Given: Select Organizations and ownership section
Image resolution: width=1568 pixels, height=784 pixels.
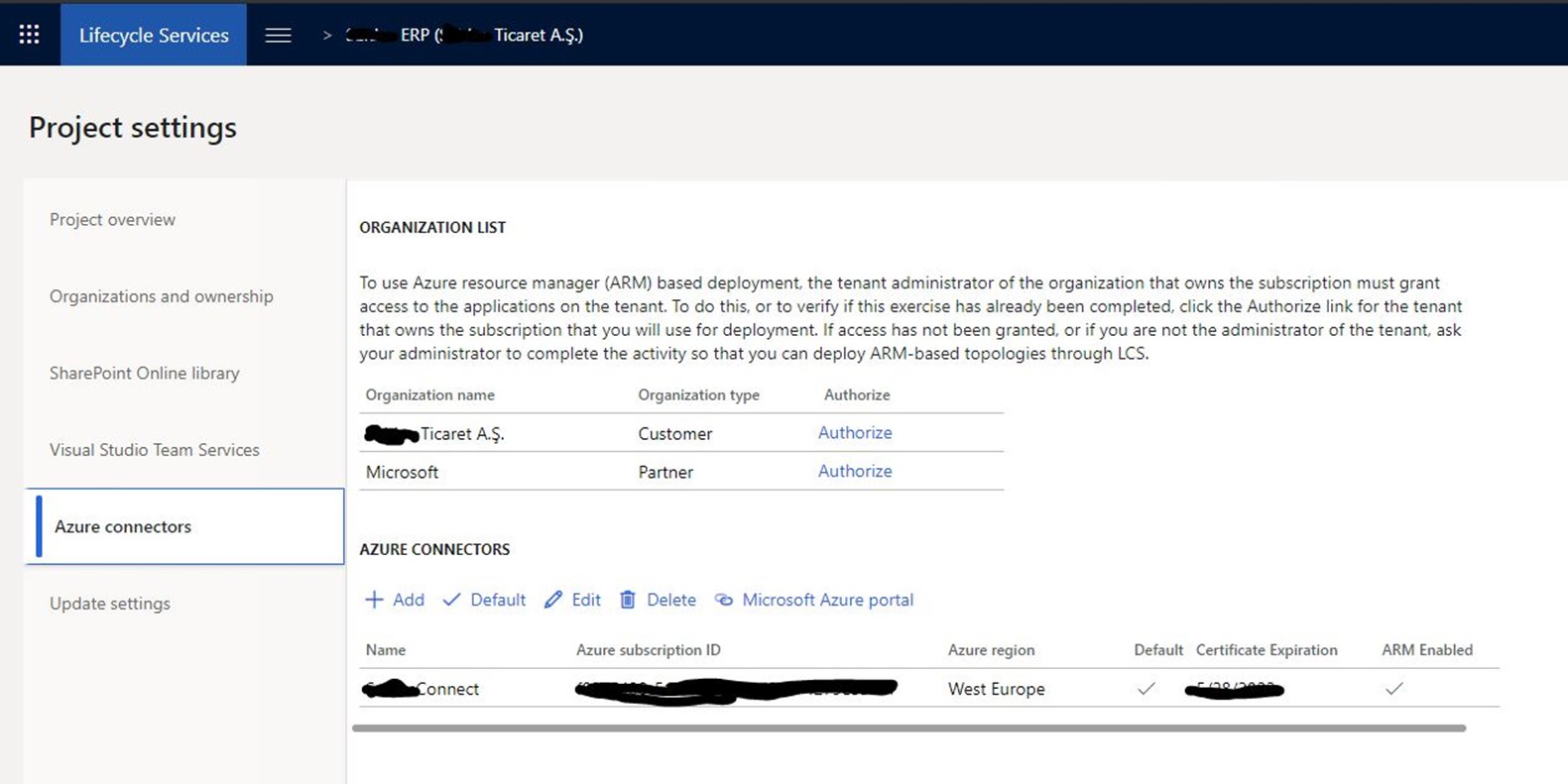Looking at the screenshot, I should coord(161,296).
